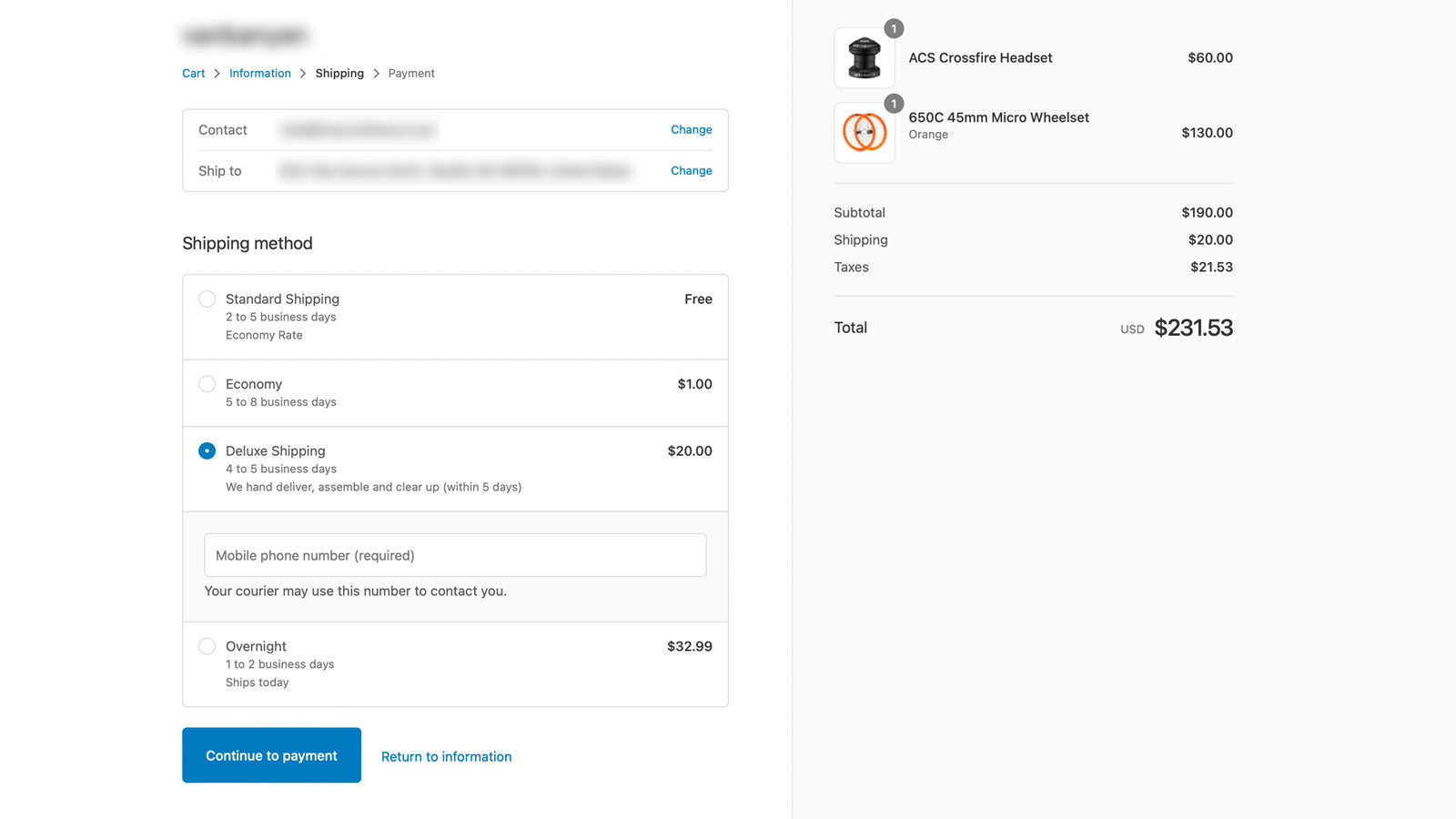Click the store logo at top
Viewport: 1456px width, 819px height.
tap(244, 35)
